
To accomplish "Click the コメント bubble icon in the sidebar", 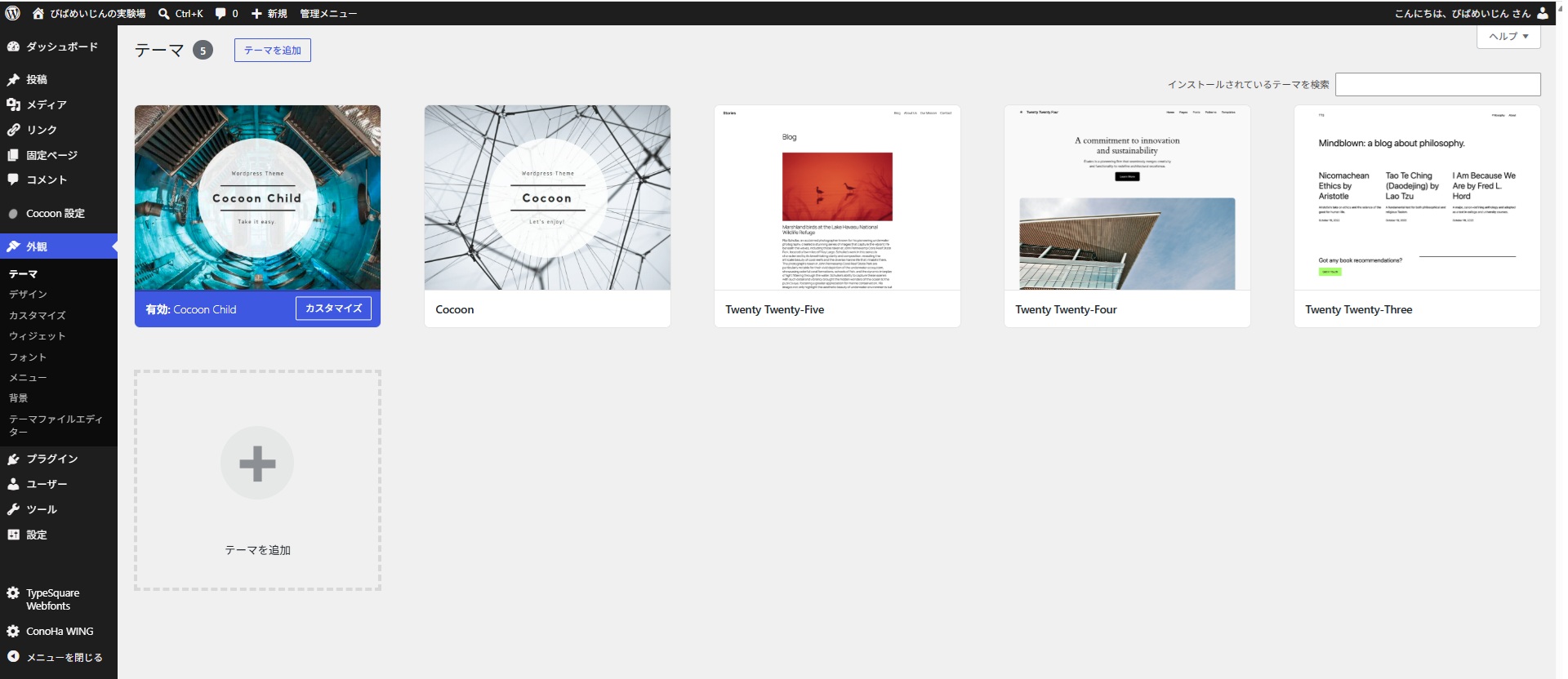I will pyautogui.click(x=13, y=180).
